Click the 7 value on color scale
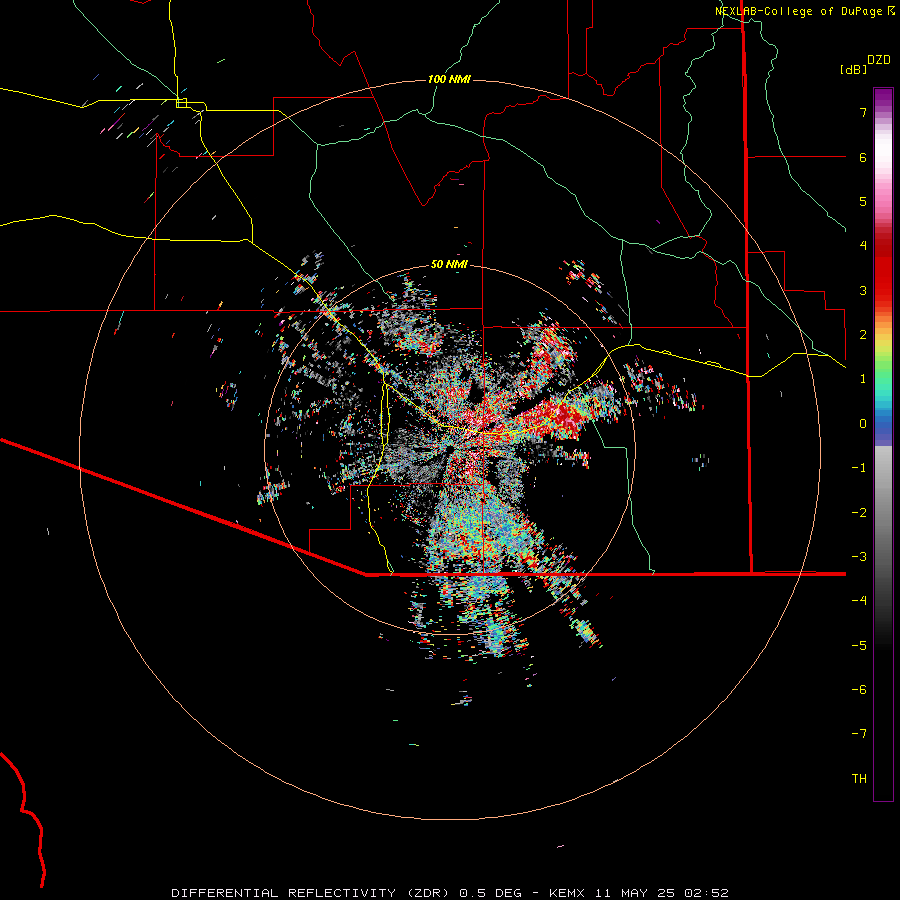 point(863,112)
